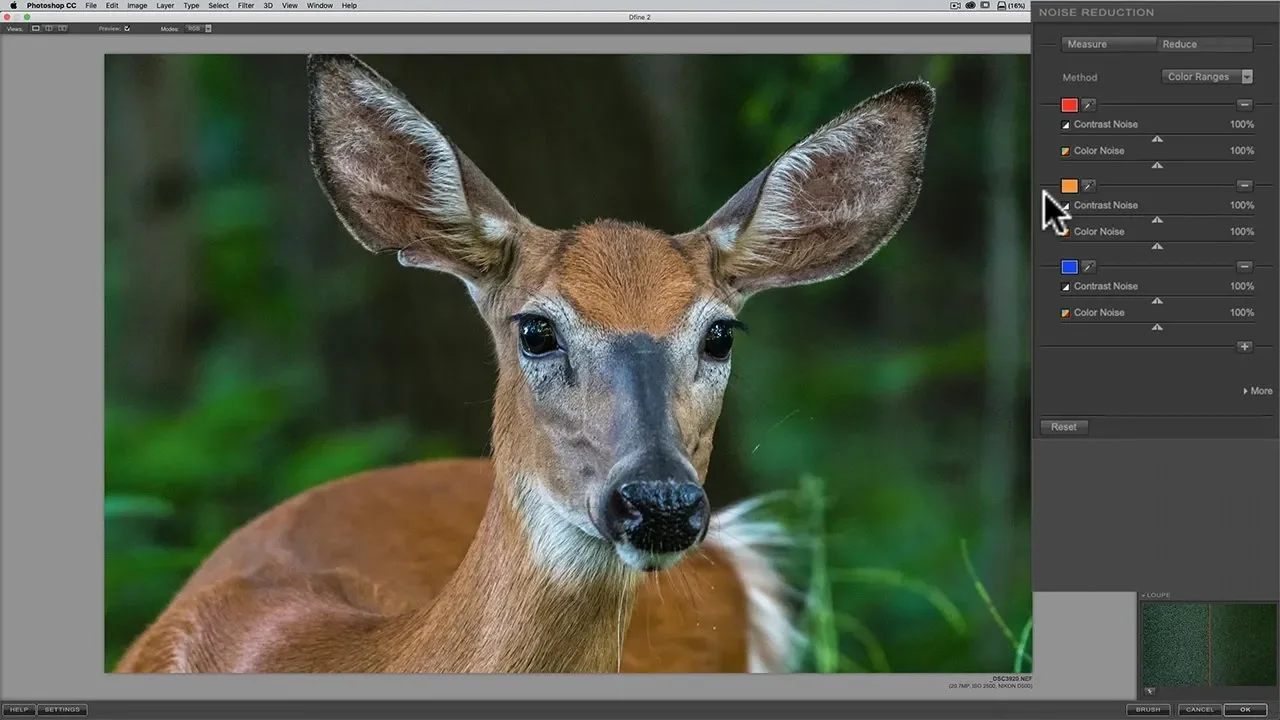Click the red range Color Noise slider handle
This screenshot has height=720, width=1280.
[1157, 165]
